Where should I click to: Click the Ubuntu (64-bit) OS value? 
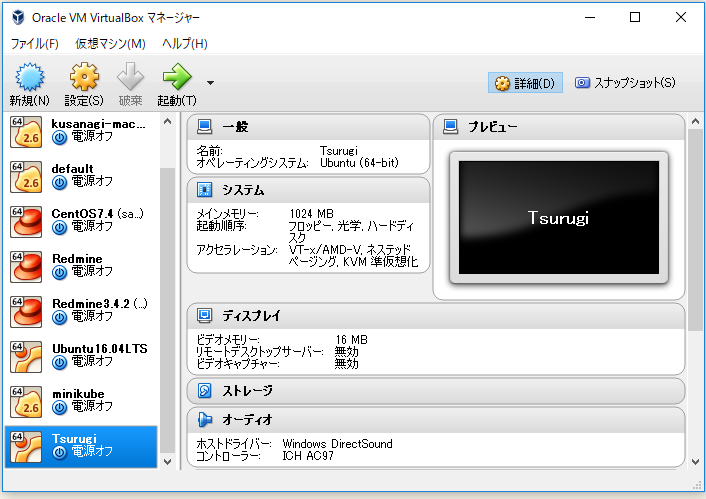pyautogui.click(x=359, y=163)
